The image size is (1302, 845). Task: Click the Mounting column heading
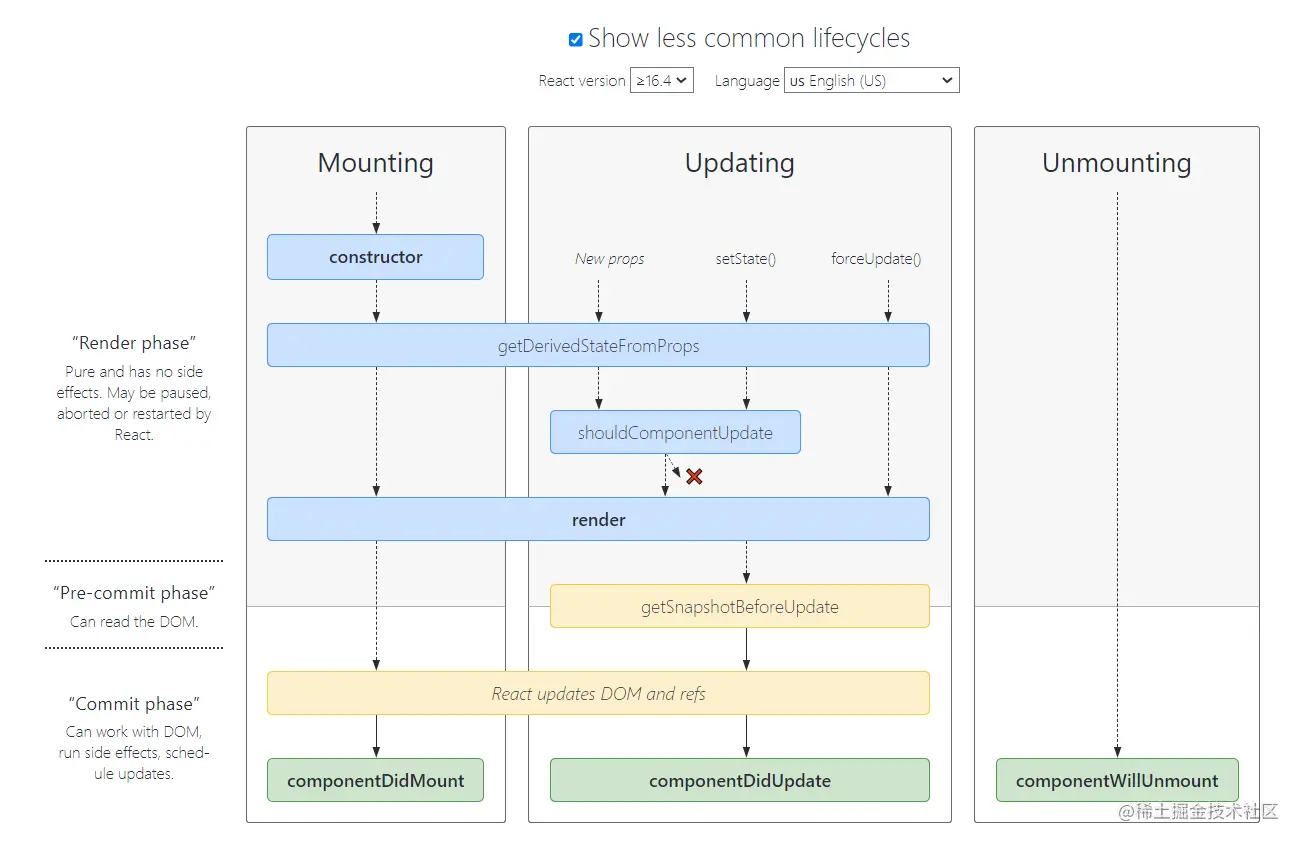[375, 163]
